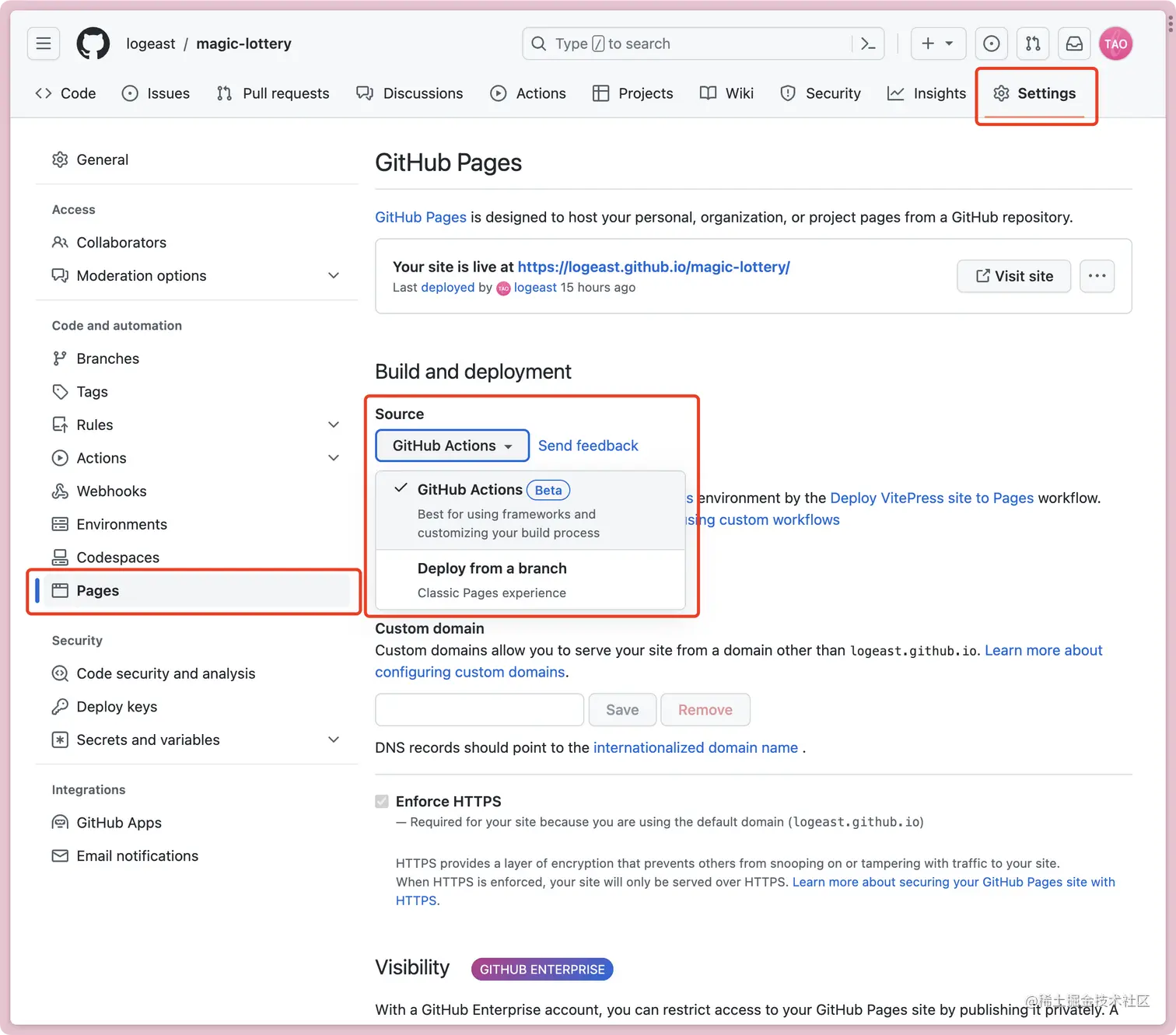Open Deploy VitePress site to Pages workflow link
The width and height of the screenshot is (1176, 1035).
pos(932,498)
